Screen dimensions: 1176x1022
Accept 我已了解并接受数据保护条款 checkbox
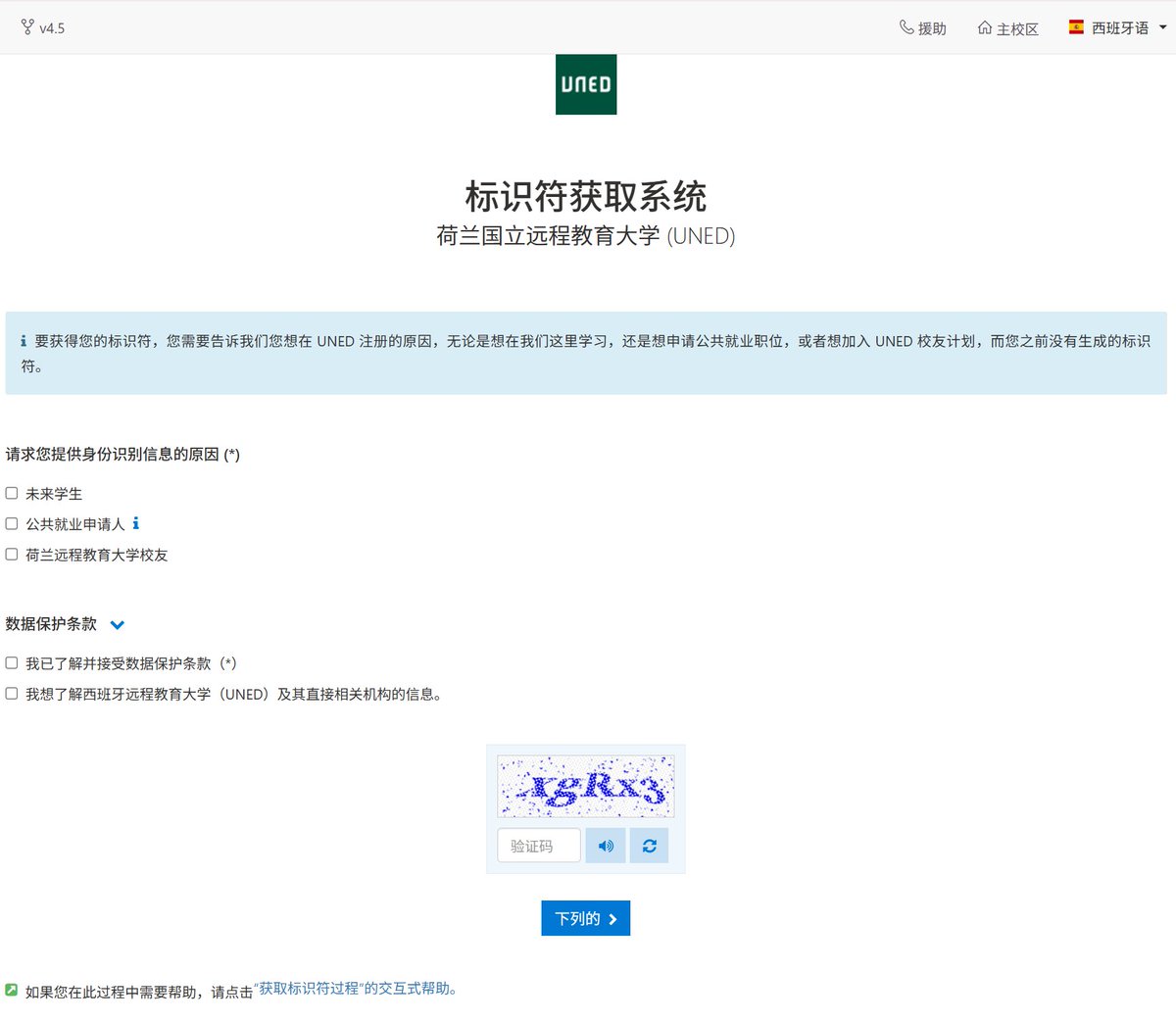click(12, 662)
